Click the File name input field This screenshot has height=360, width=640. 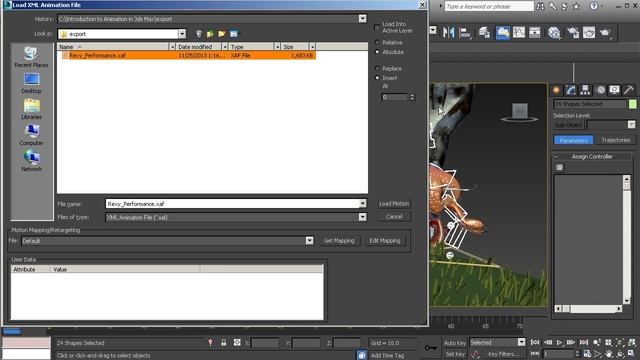pyautogui.click(x=232, y=203)
